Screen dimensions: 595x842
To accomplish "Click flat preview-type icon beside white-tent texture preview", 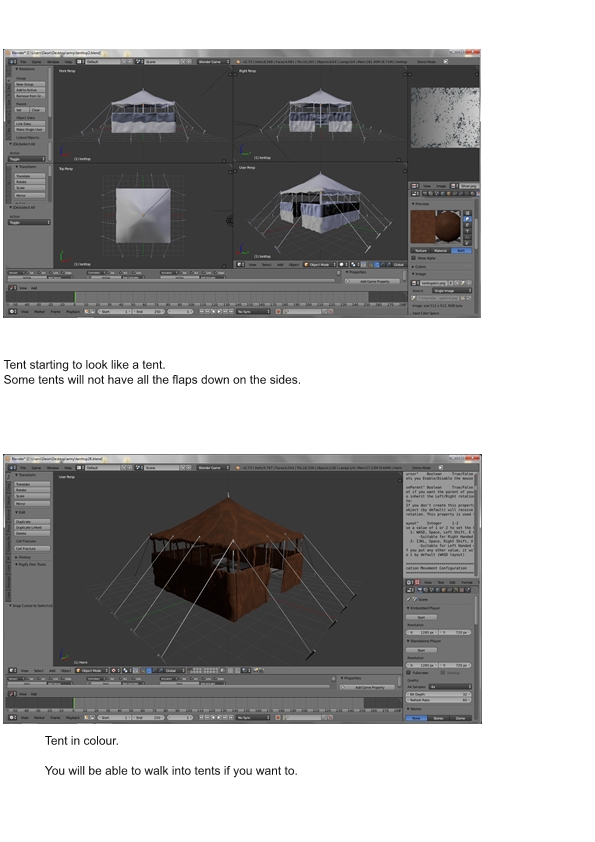I will click(467, 213).
